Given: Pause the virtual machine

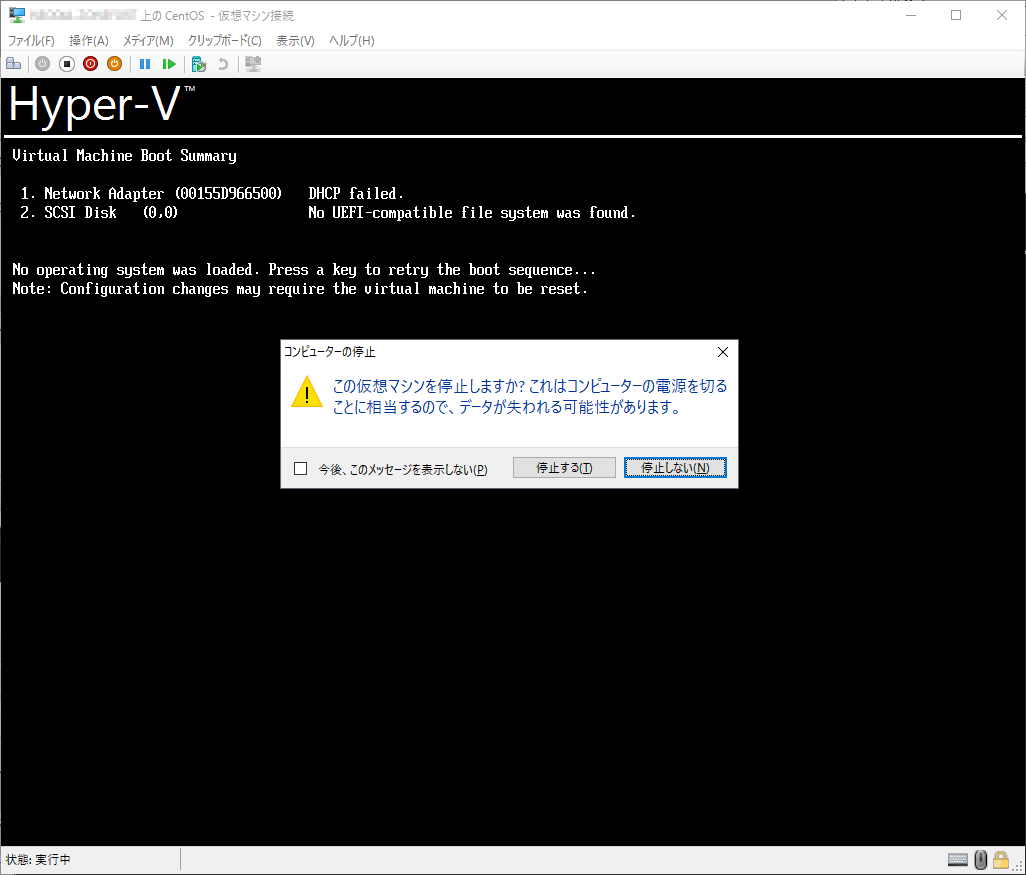Looking at the screenshot, I should (145, 64).
